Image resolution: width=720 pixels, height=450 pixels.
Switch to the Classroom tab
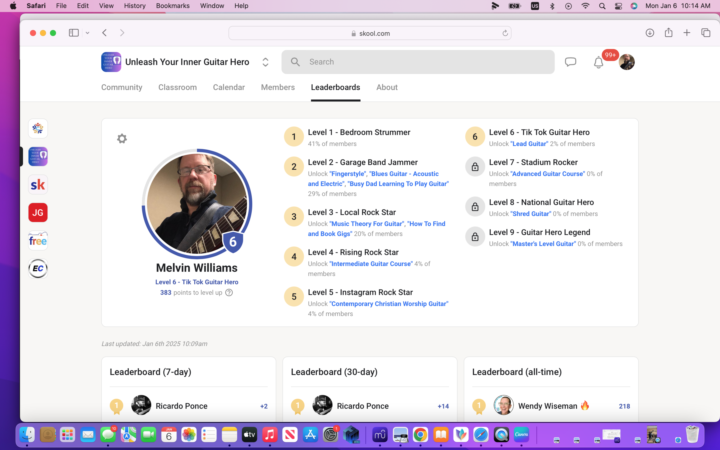(x=177, y=88)
